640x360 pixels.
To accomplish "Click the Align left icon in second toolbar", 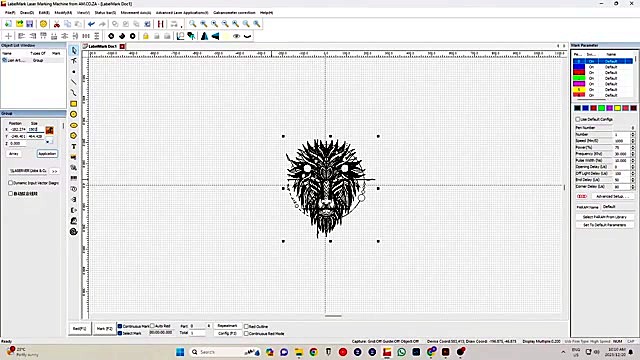I will pyautogui.click(x=22, y=36).
